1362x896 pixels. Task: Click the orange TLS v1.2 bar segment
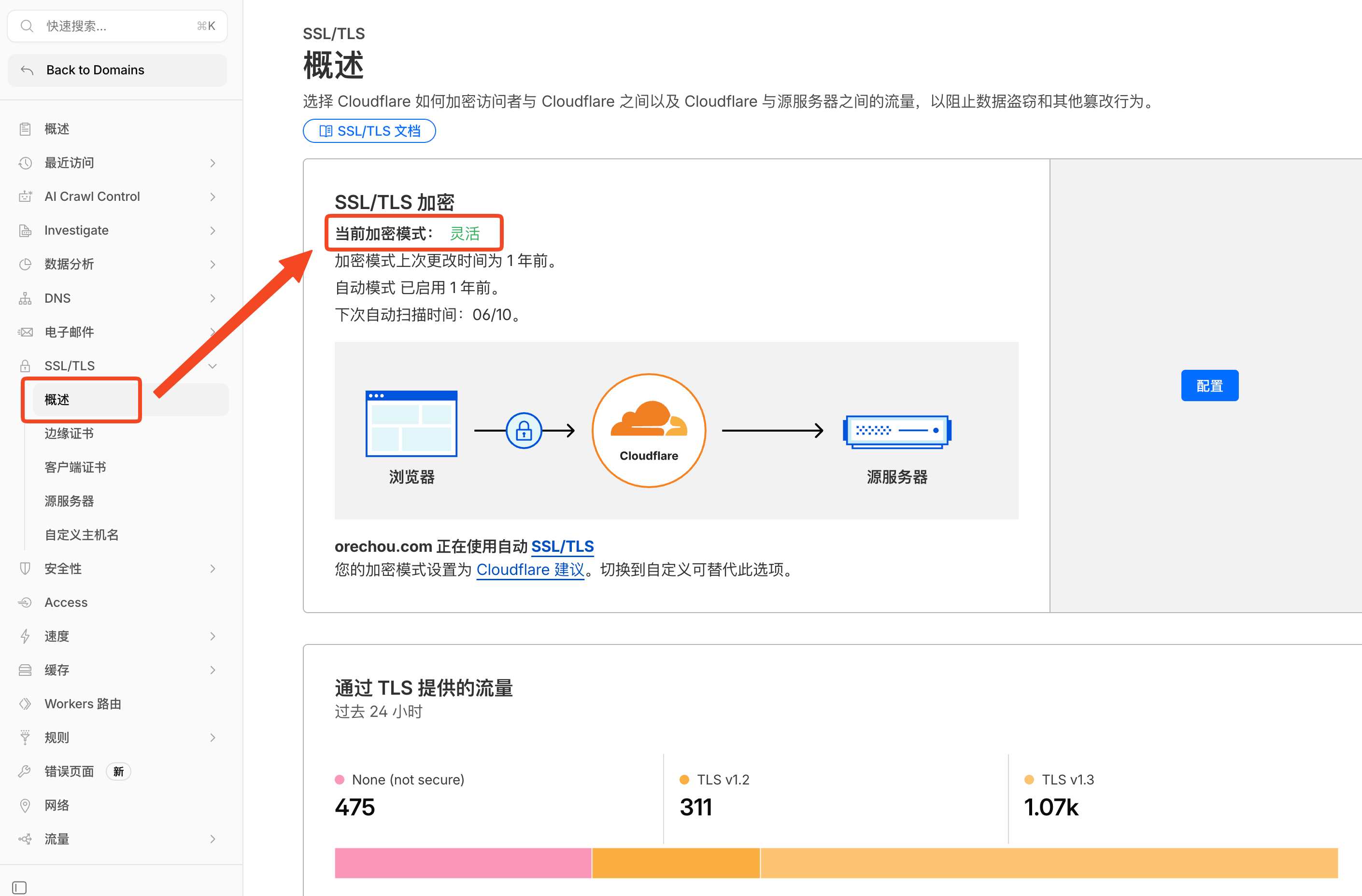pyautogui.click(x=676, y=863)
